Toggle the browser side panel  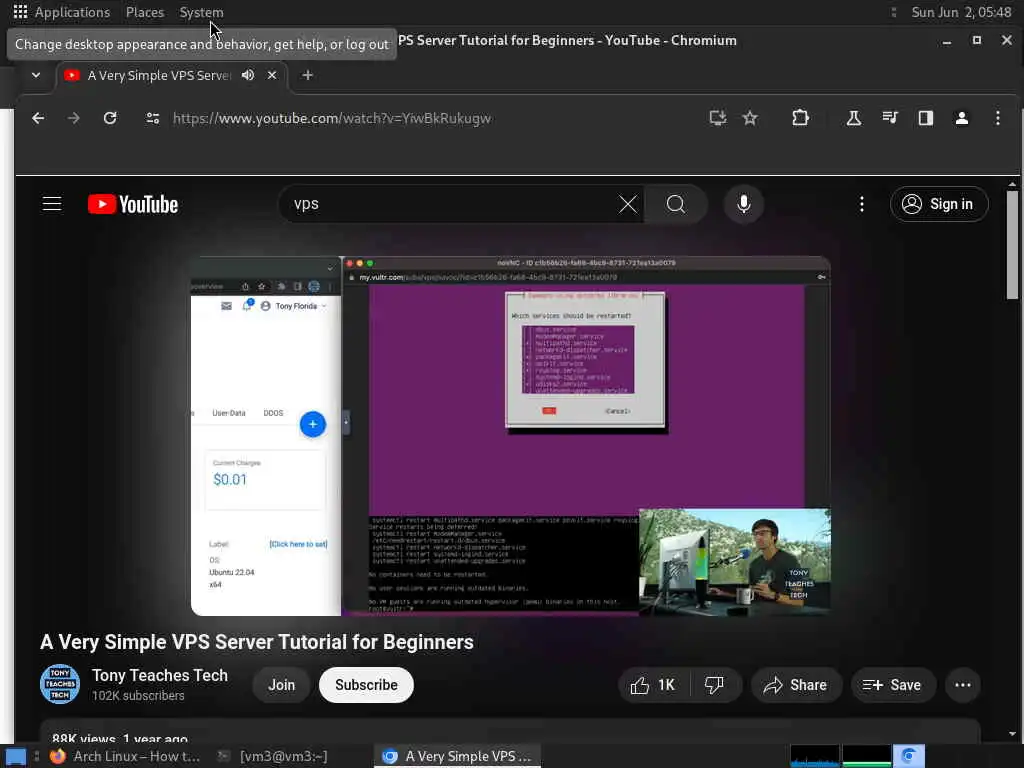(x=925, y=118)
